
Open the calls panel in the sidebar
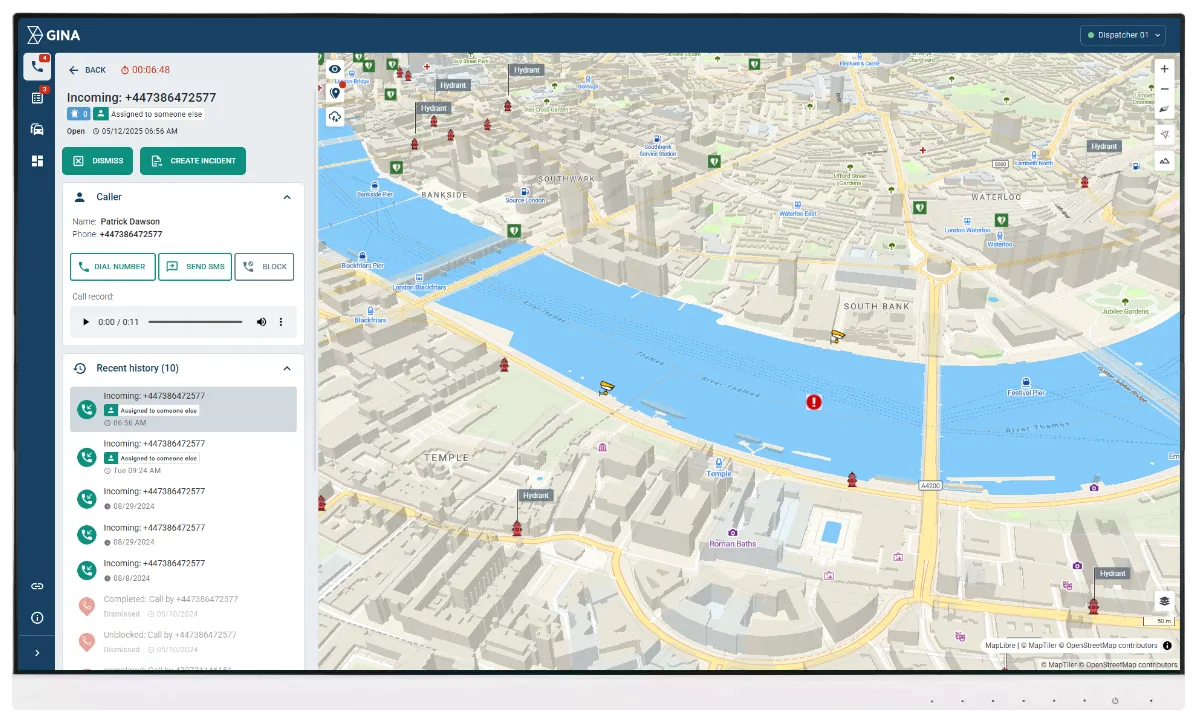pos(37,67)
